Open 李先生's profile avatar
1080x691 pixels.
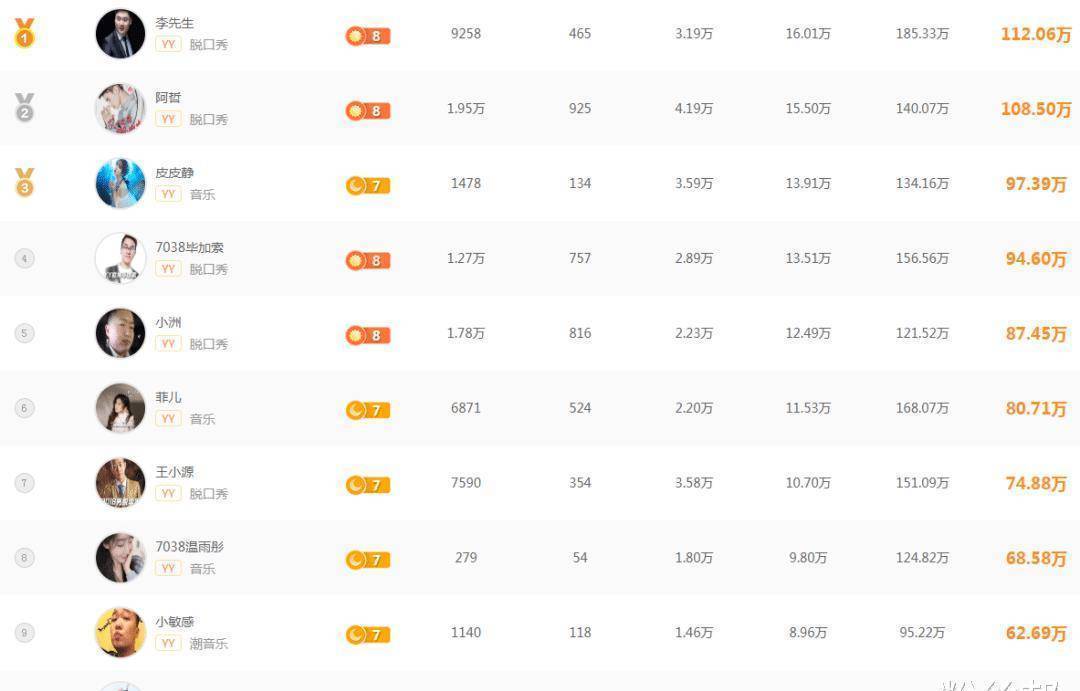pos(120,34)
